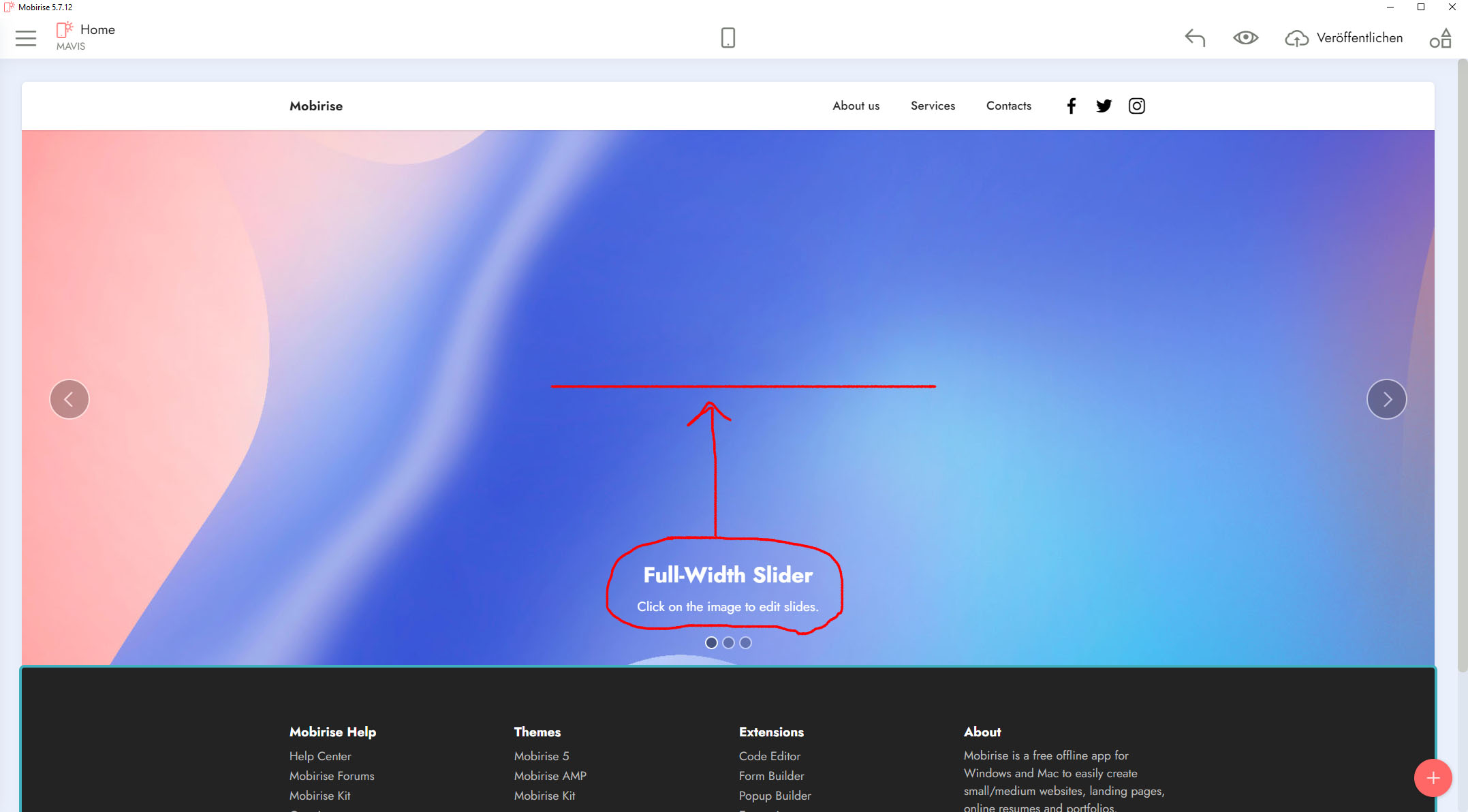Open the Help Center footer link
Viewport: 1468px width, 812px height.
tap(319, 756)
